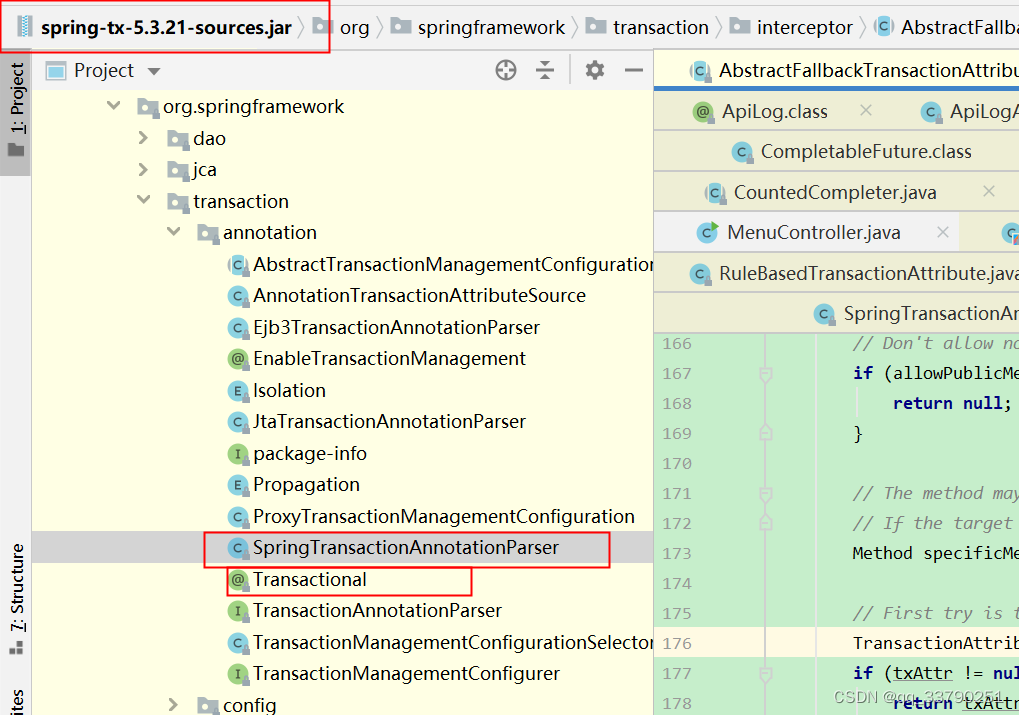The height and width of the screenshot is (715, 1019).
Task: Toggle code fold marker at line 167
Action: coord(766,374)
